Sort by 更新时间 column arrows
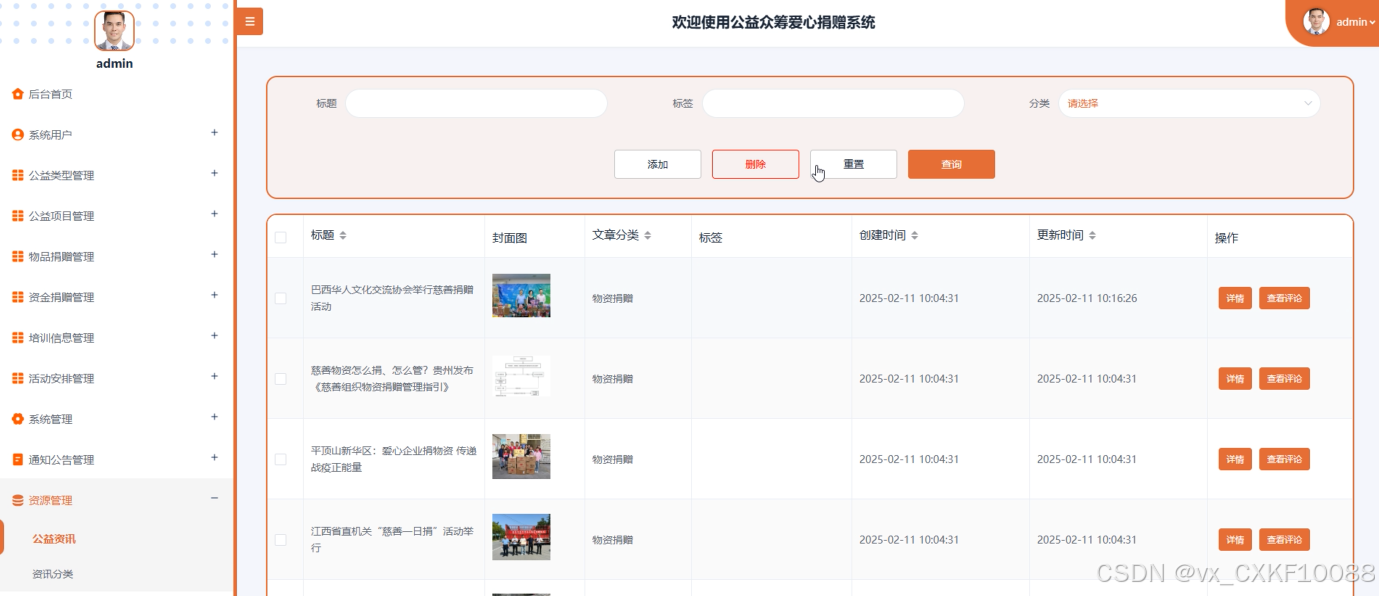The image size is (1379, 596). 1092,235
